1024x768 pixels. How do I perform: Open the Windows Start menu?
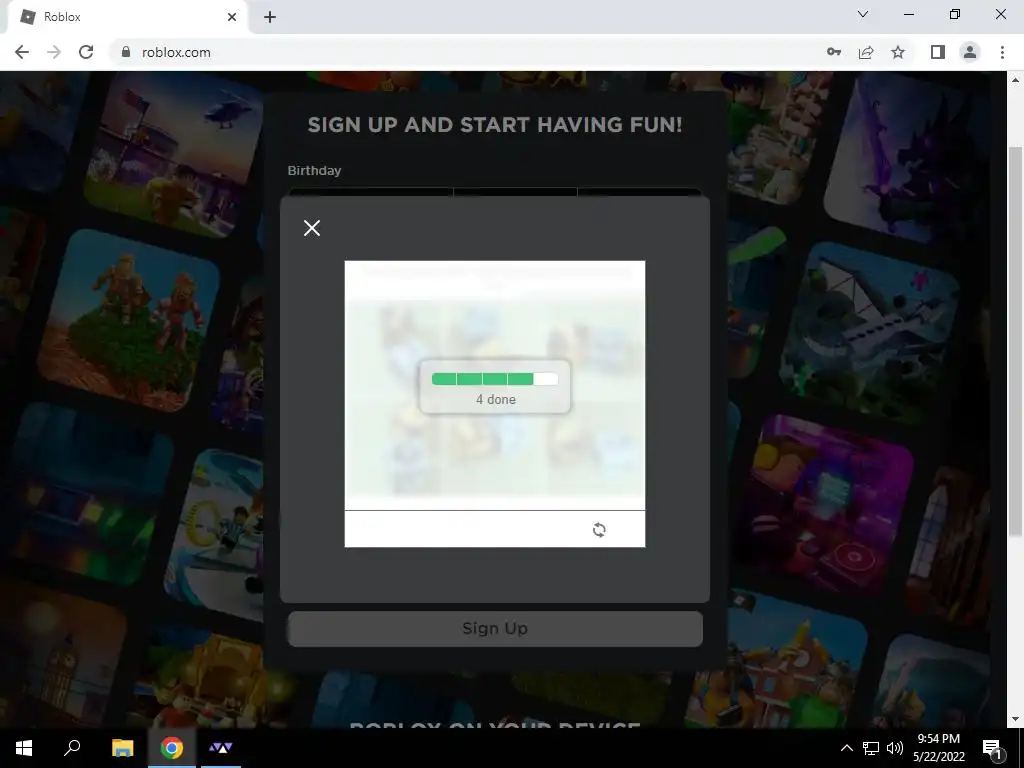coord(24,748)
